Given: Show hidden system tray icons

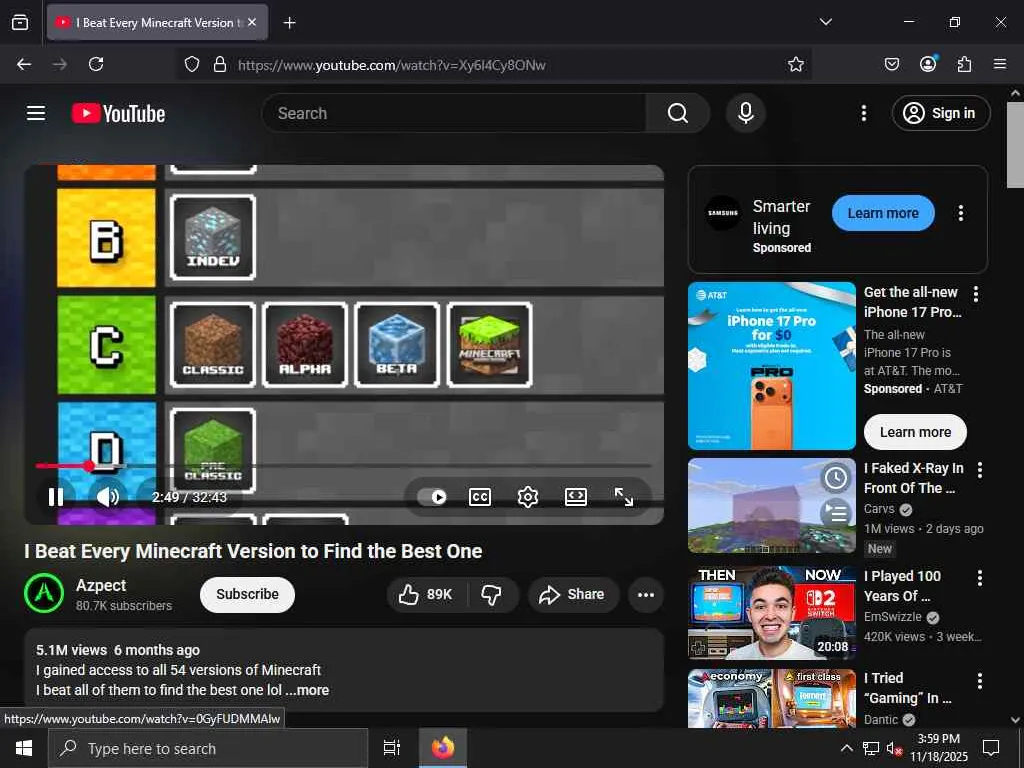Looking at the screenshot, I should click(846, 748).
